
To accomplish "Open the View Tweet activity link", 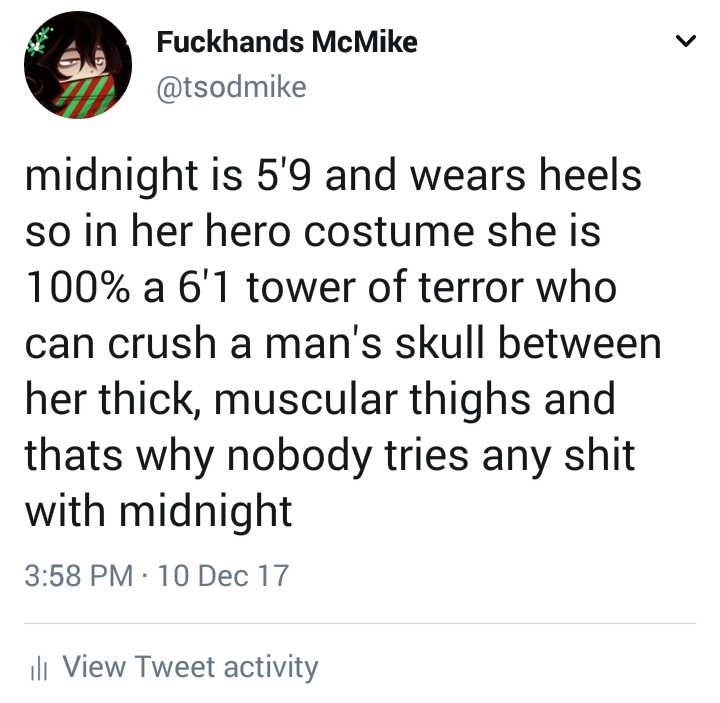I will pyautogui.click(x=190, y=667).
